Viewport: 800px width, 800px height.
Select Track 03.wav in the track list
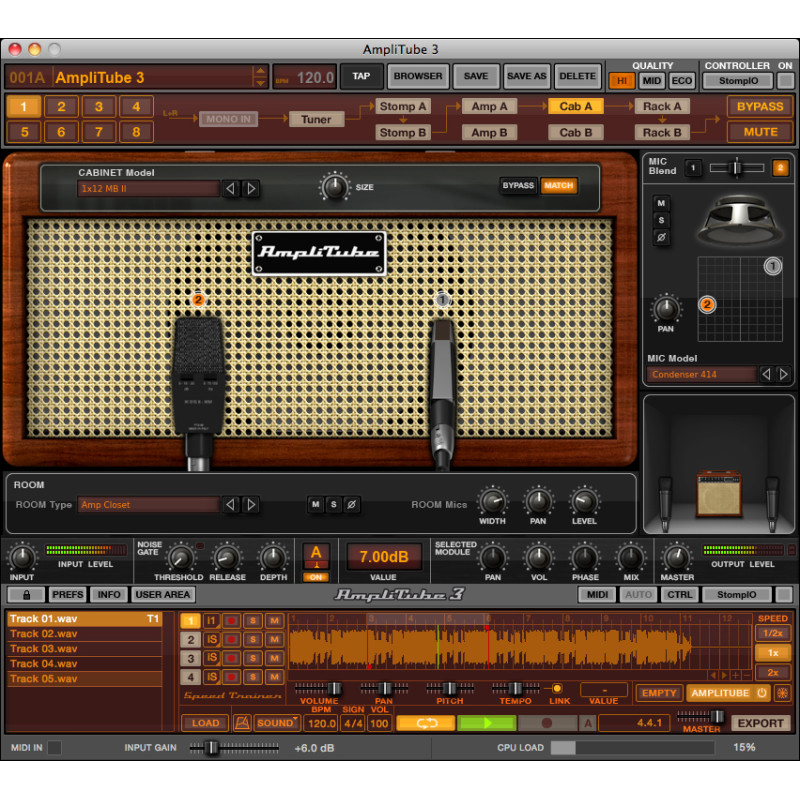pos(85,648)
